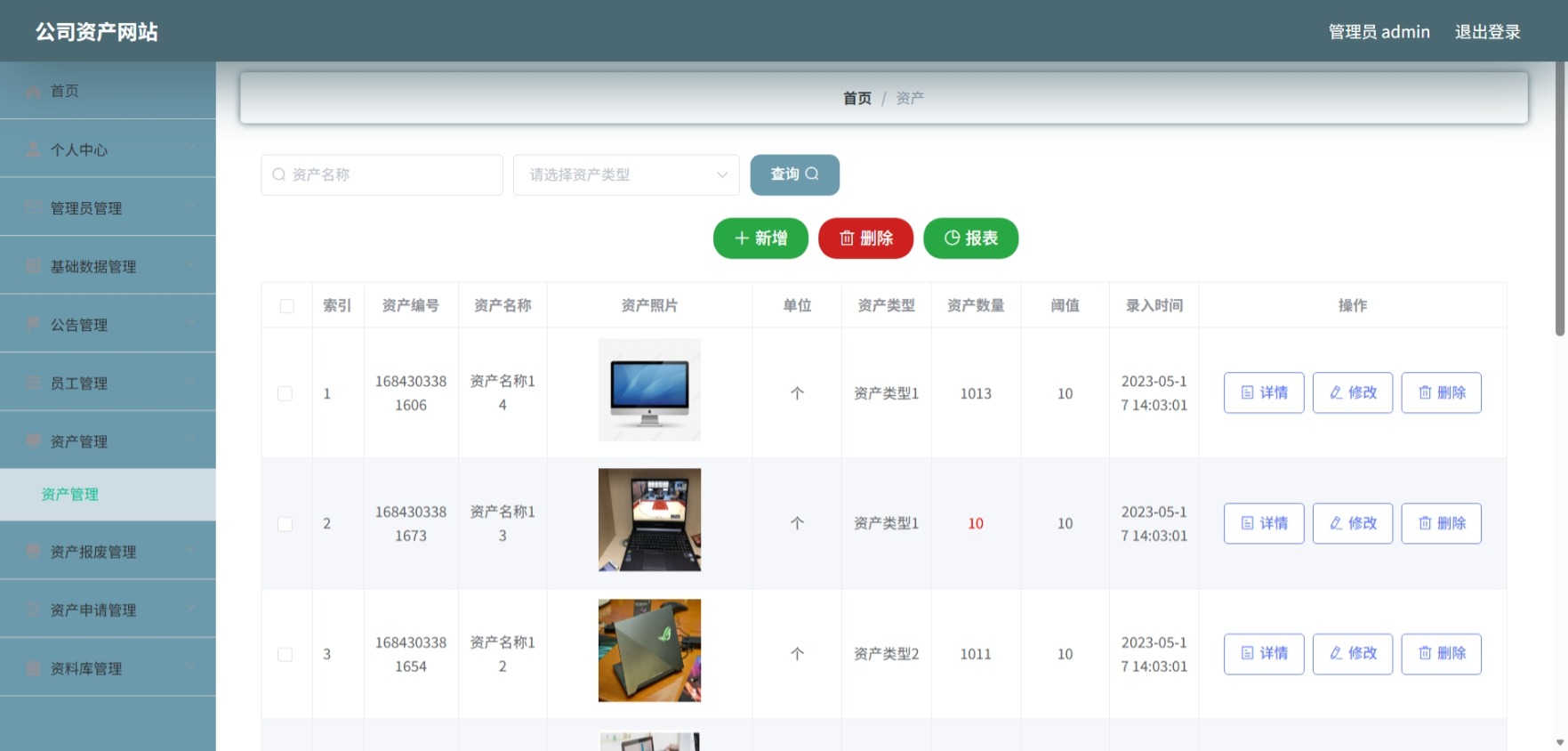Click 删除 for row 2 资产名称13
This screenshot has height=751, width=1568.
pos(1442,523)
